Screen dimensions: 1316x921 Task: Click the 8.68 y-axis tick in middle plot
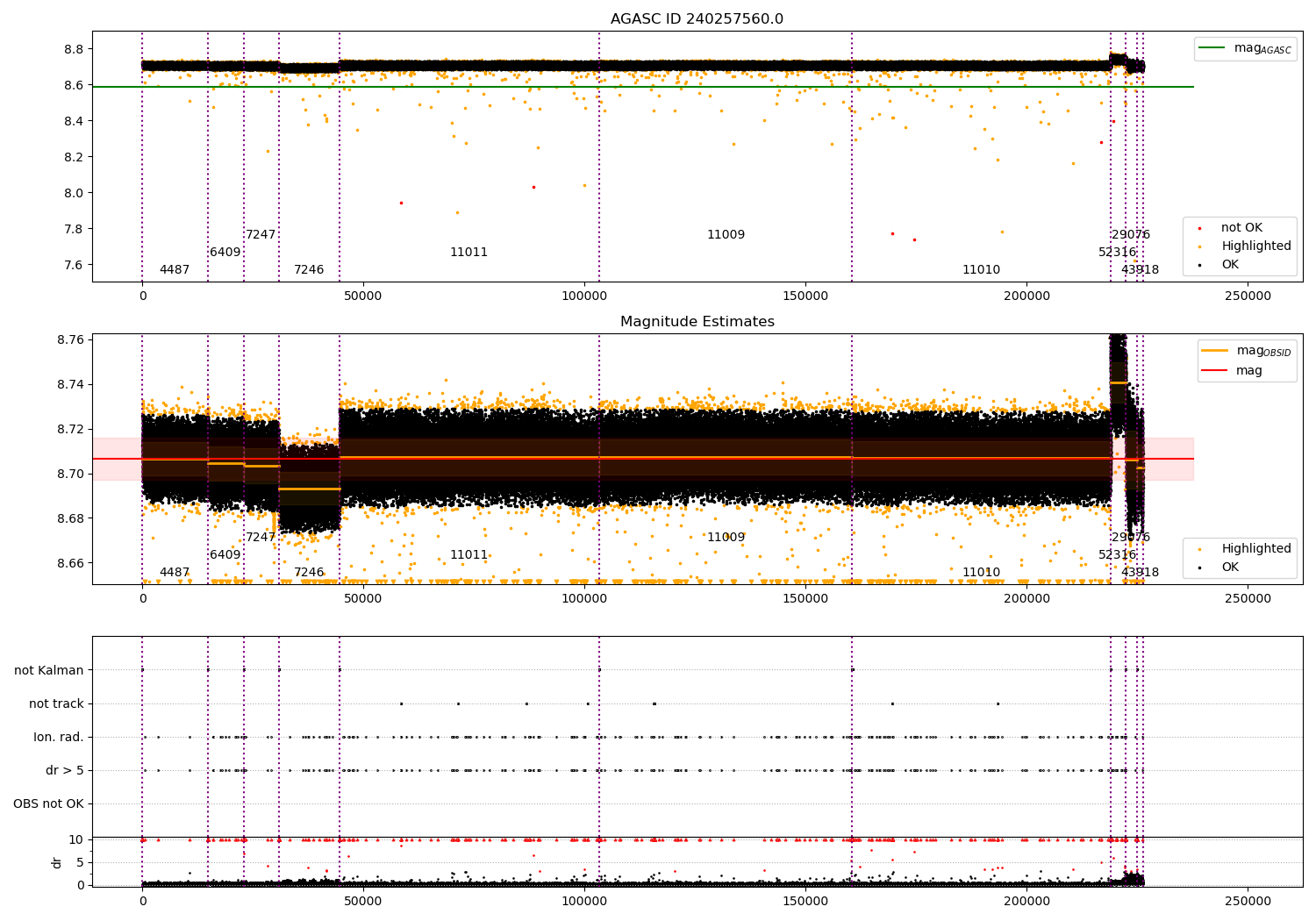tap(70, 518)
